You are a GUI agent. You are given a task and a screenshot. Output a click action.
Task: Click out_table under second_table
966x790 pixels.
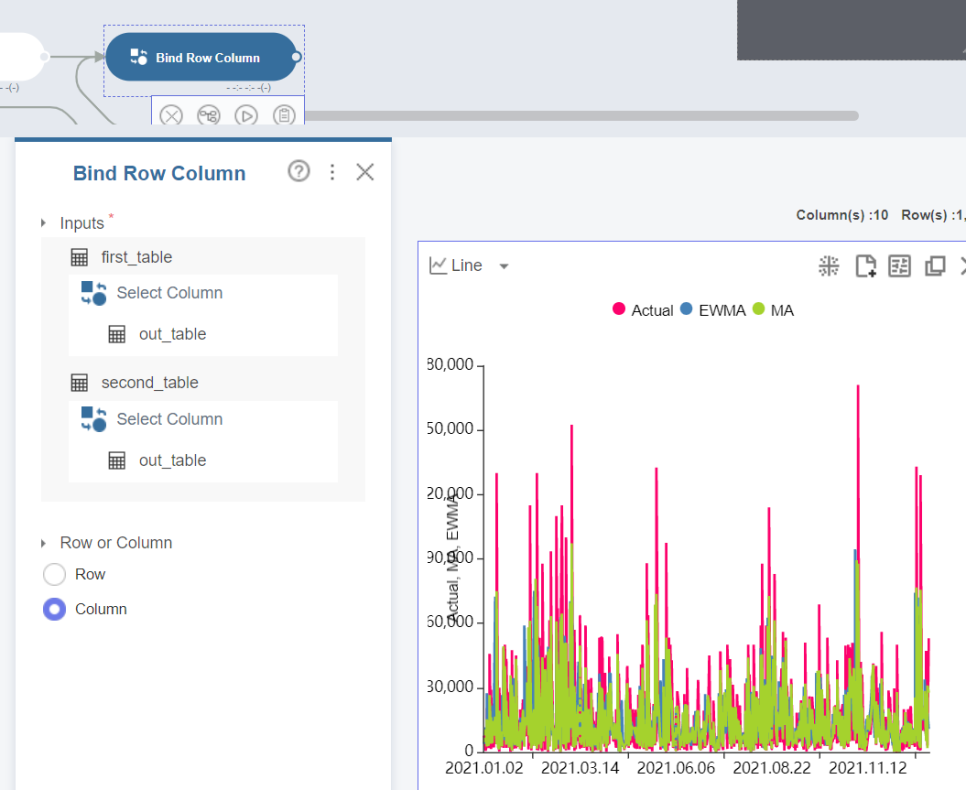[x=172, y=460]
